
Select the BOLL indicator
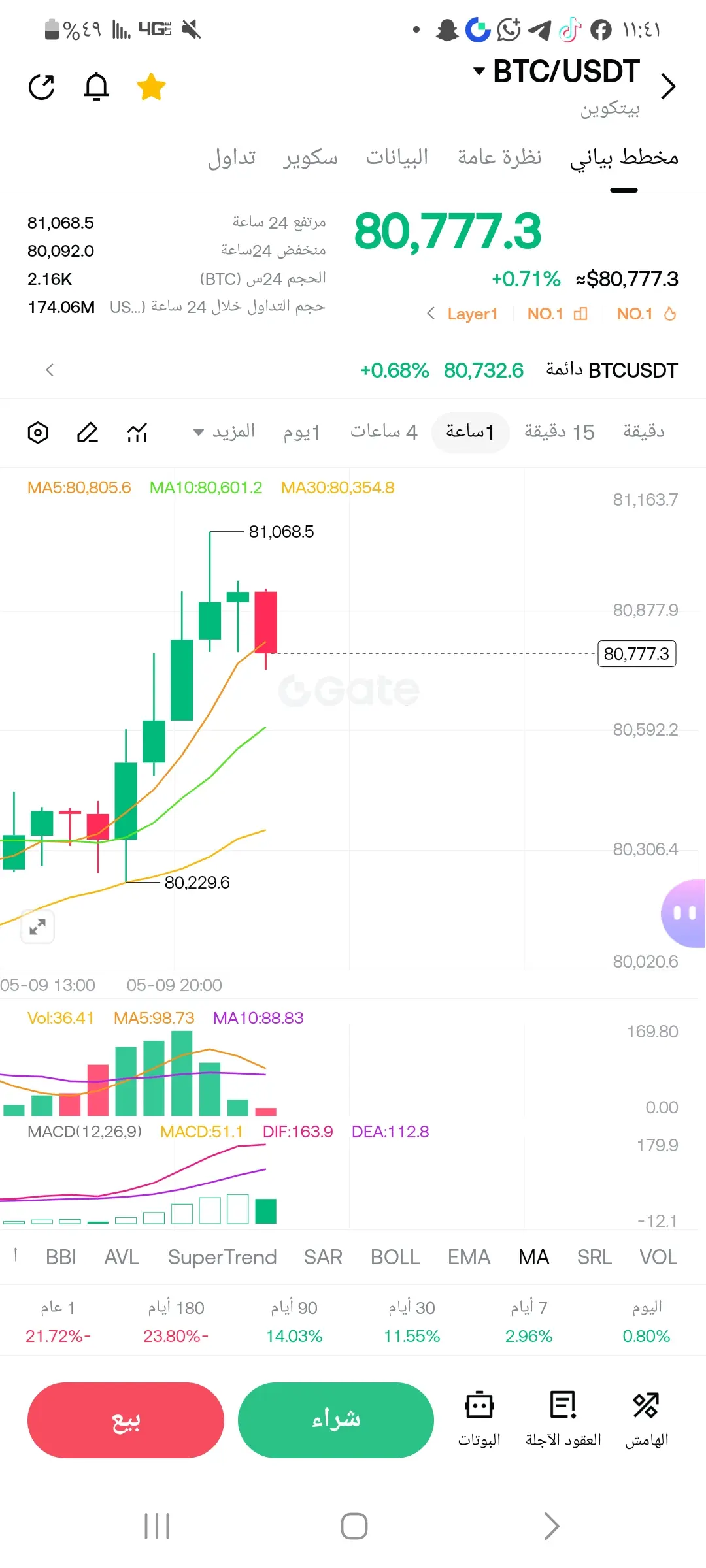[x=395, y=1258]
